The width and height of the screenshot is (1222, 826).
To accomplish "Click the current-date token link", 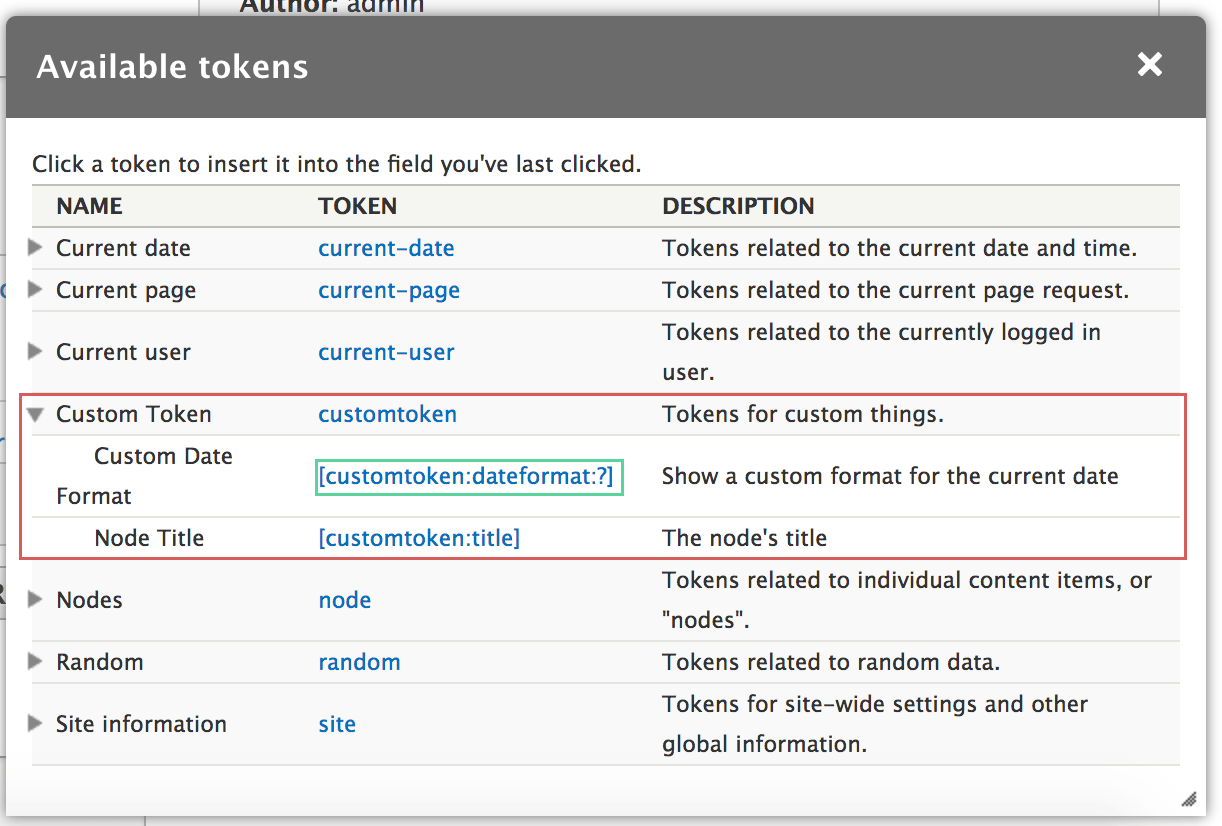I will [386, 248].
